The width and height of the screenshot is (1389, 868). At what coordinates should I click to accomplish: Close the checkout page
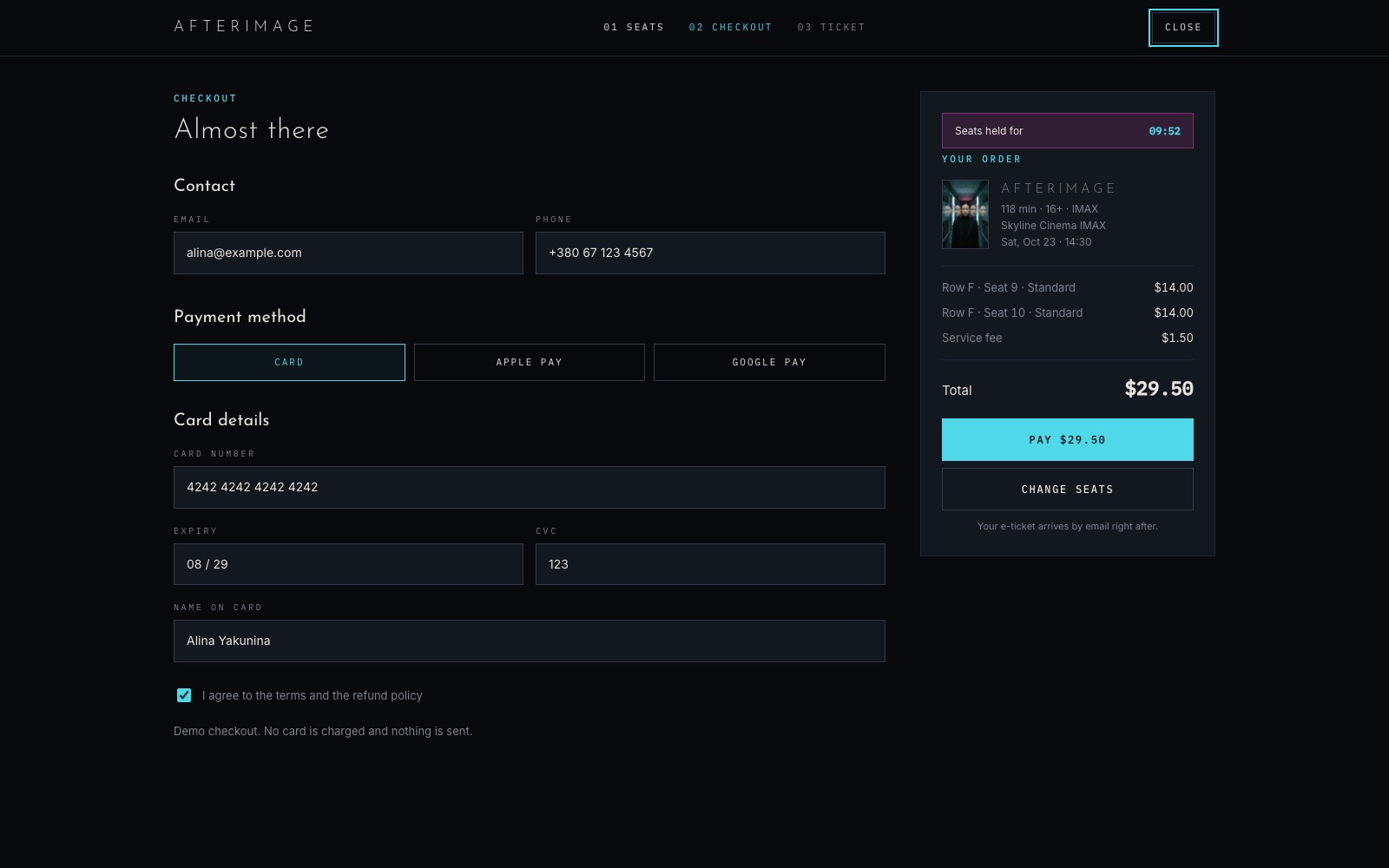pos(1183,28)
